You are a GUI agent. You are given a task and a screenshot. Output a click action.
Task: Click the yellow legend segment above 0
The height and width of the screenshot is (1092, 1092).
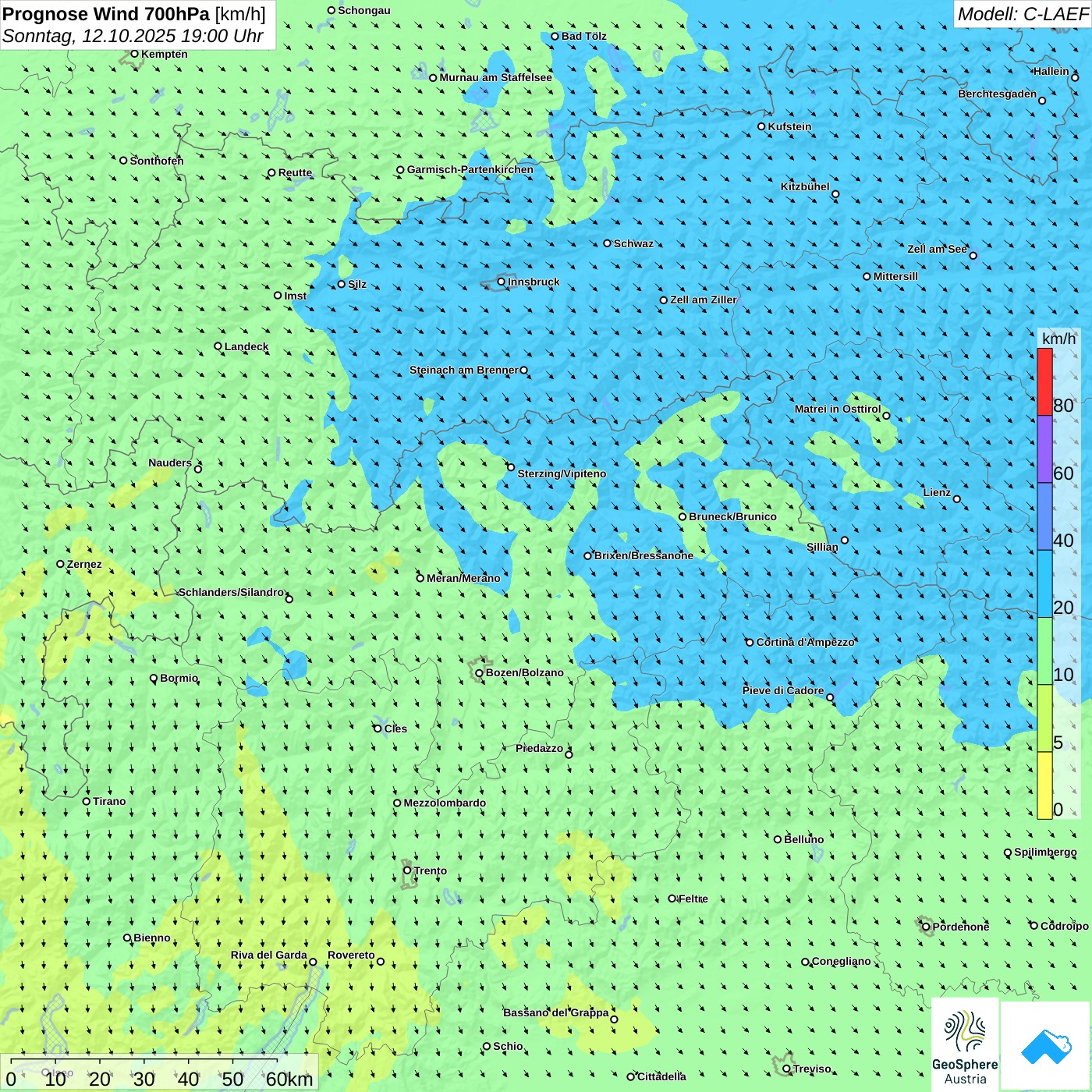tap(1044, 785)
